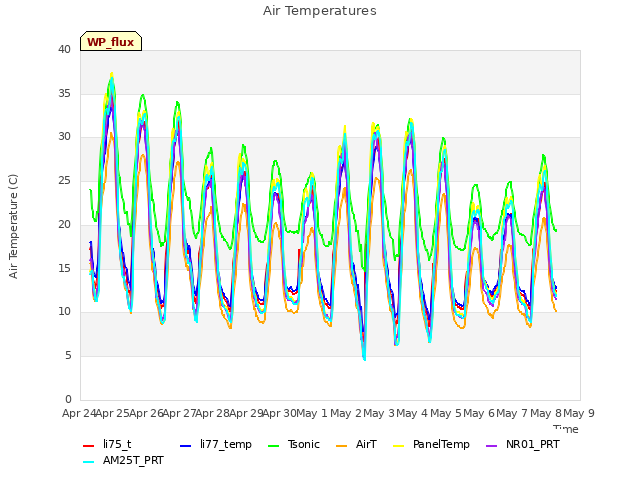Click the orange AirT legend swatch
This screenshot has height=480, width=640.
[342, 446]
